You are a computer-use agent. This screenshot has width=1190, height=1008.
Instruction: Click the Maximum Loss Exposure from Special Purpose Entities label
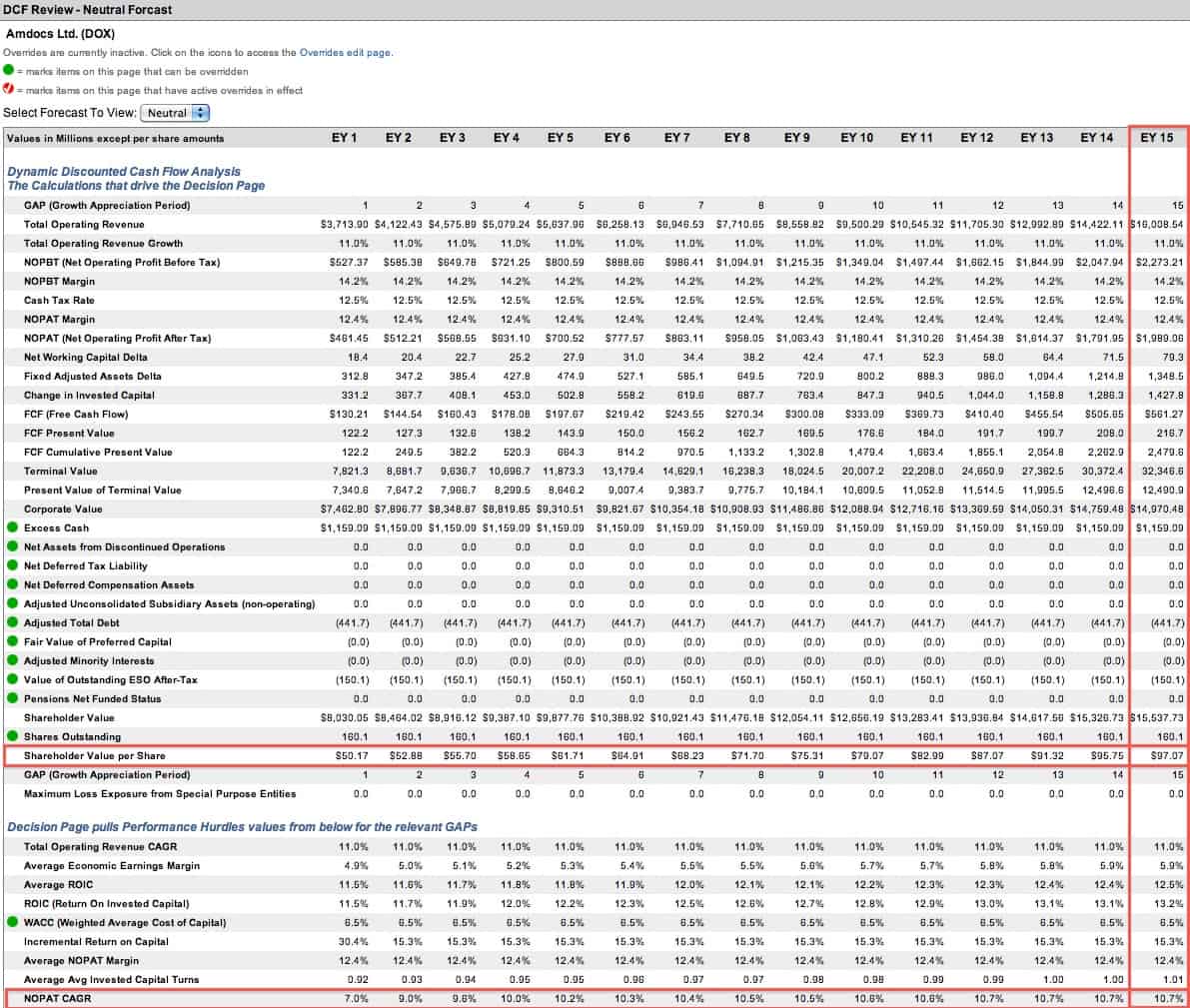click(x=160, y=793)
